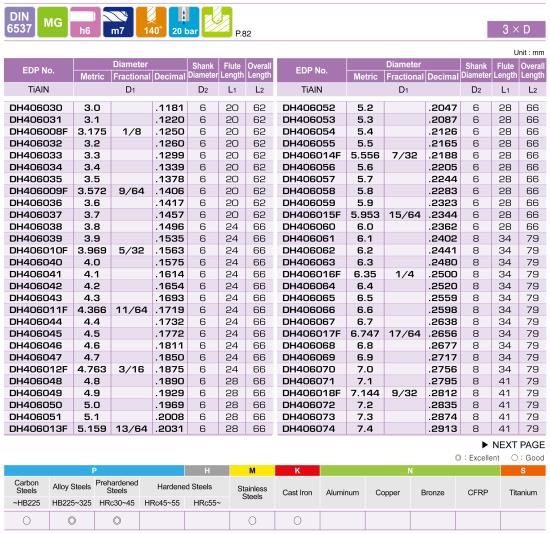
Task: Click the pink h6 shank tolerance icon
Action: (x=85, y=22)
